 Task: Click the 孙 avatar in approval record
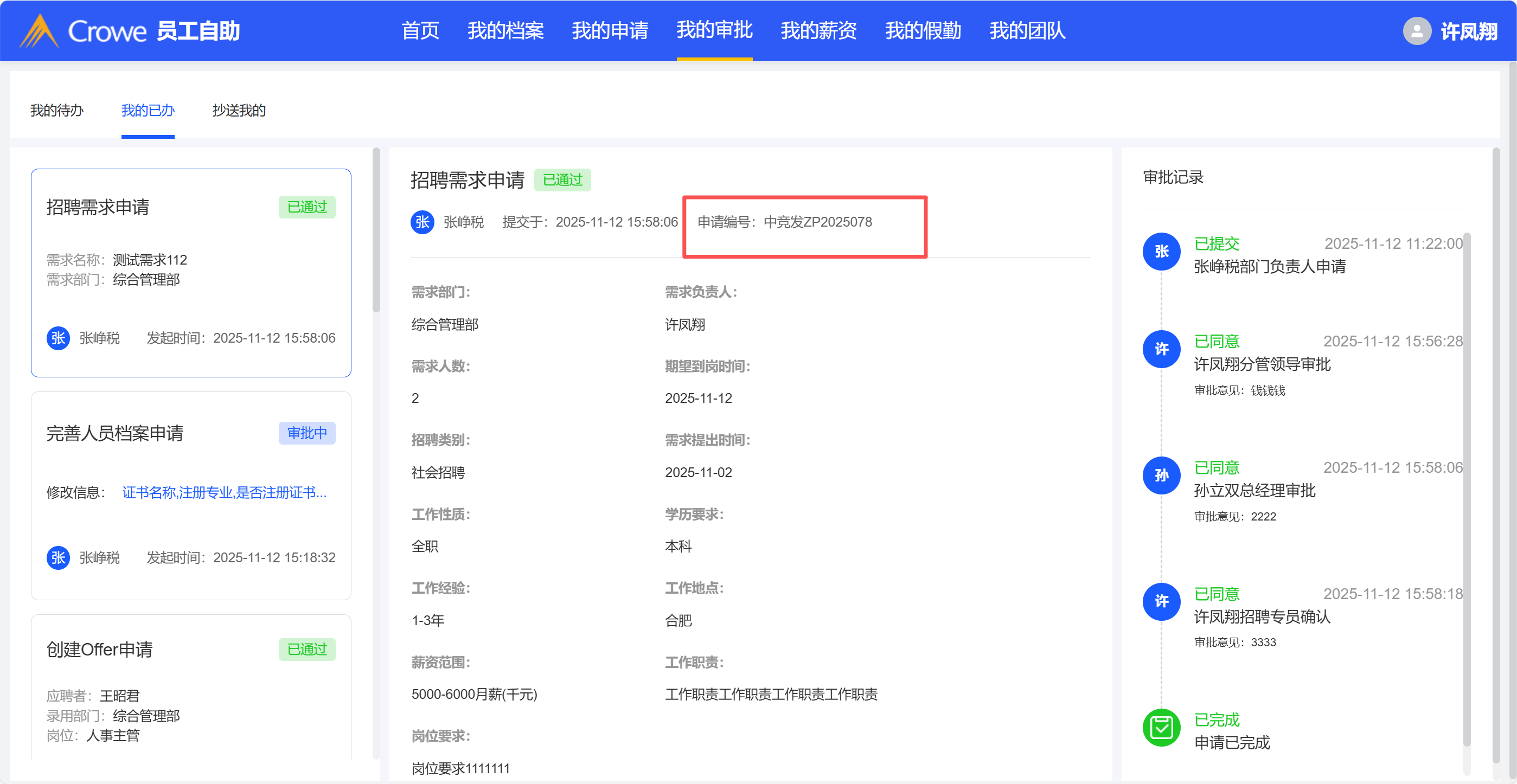(x=1161, y=475)
